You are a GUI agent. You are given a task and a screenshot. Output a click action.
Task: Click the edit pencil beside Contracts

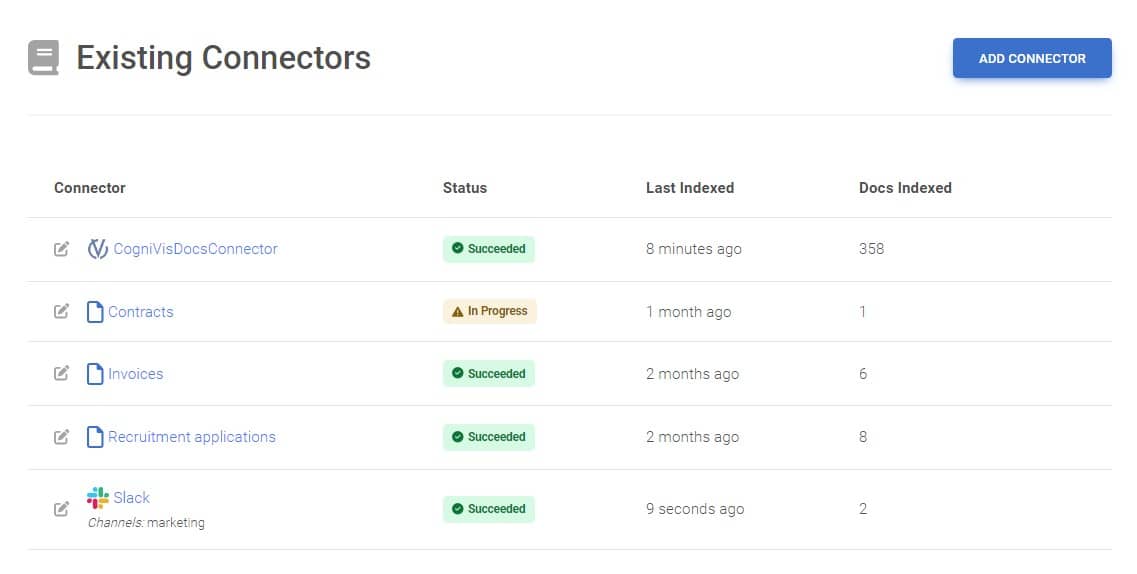click(x=62, y=312)
